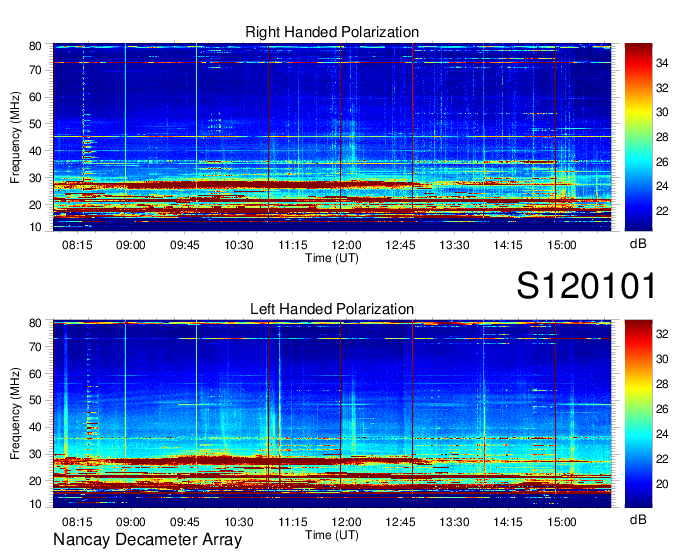The width and height of the screenshot is (680, 552).
Task: Click the 15:00 time tick of the left-handed plot
Action: pyautogui.click(x=562, y=522)
